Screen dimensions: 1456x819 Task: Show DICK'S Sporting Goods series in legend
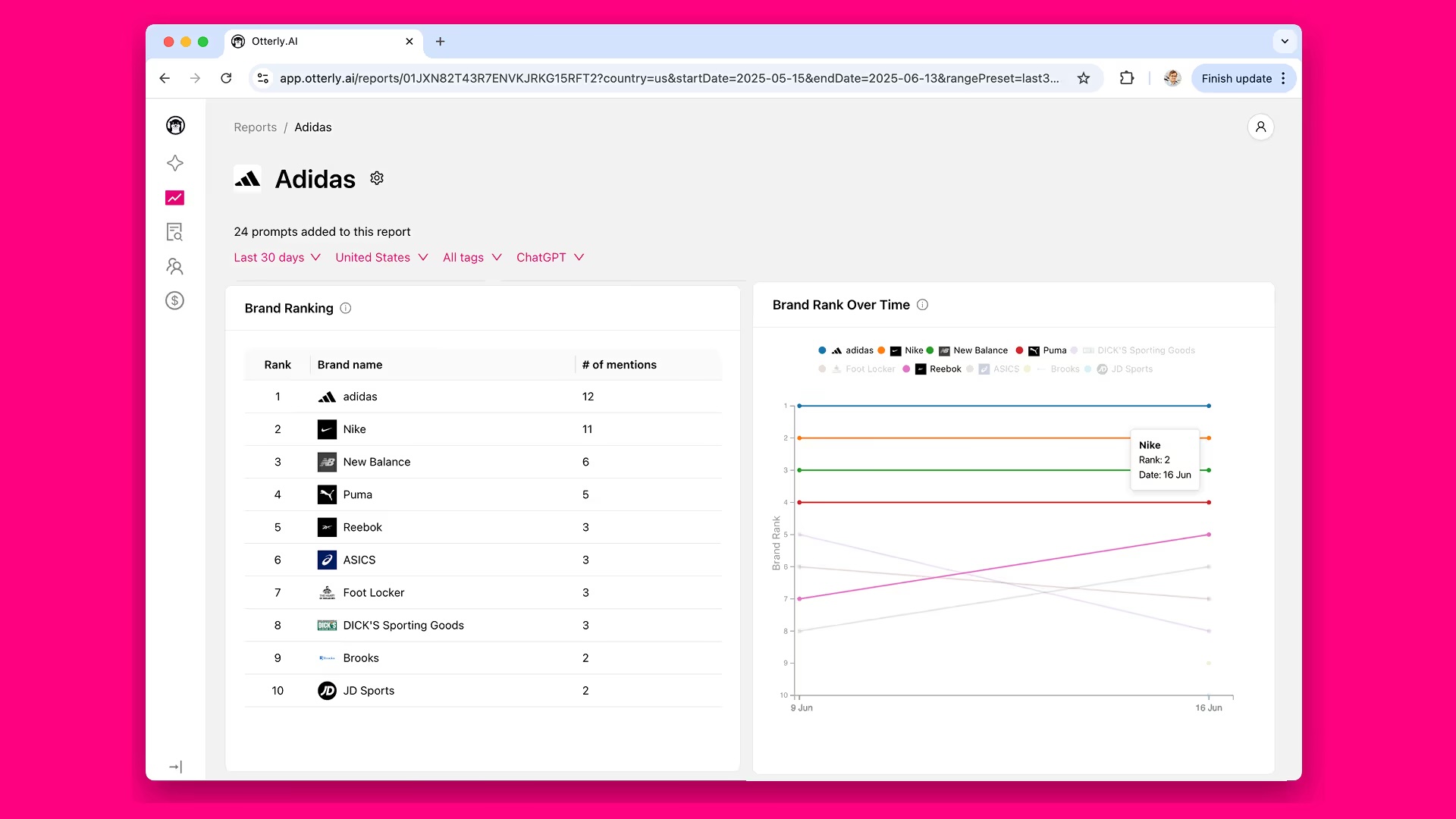click(x=1145, y=350)
